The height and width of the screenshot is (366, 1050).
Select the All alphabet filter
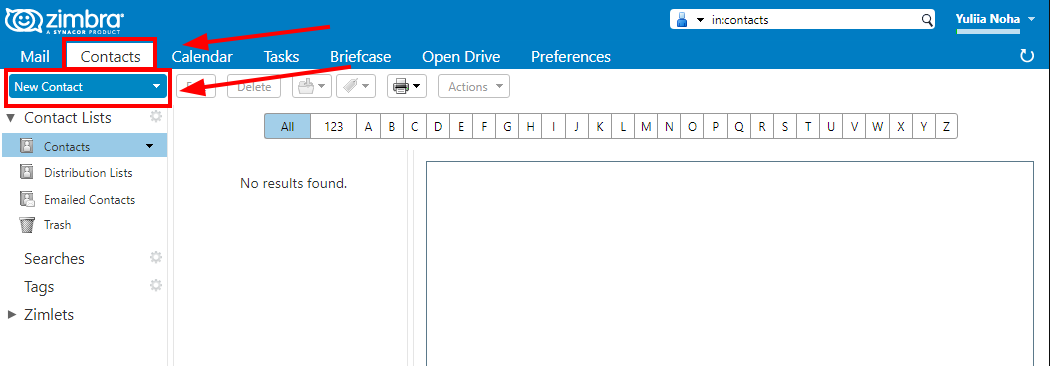click(x=287, y=126)
